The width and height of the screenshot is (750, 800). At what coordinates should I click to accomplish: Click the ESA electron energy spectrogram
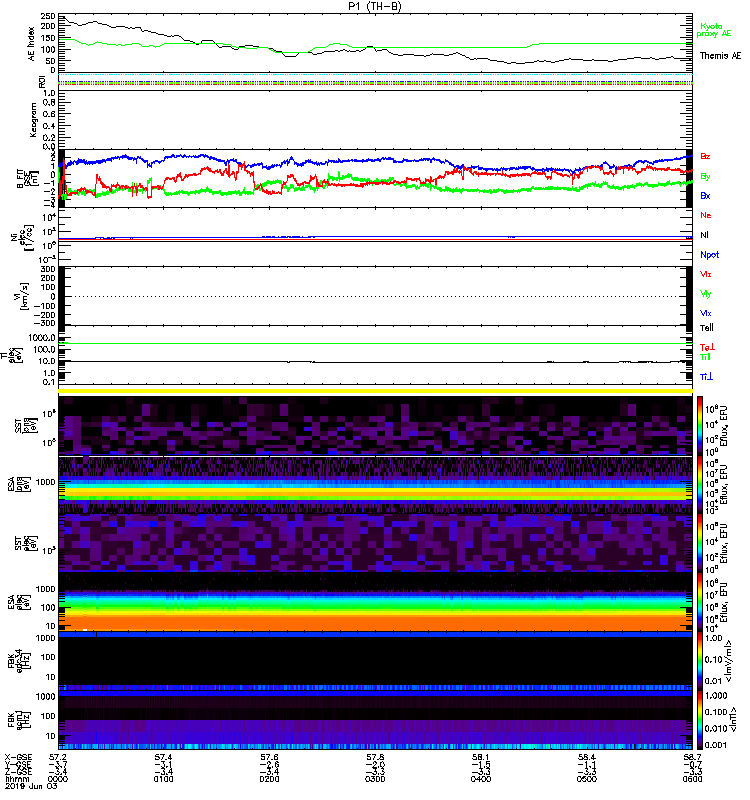point(376,602)
